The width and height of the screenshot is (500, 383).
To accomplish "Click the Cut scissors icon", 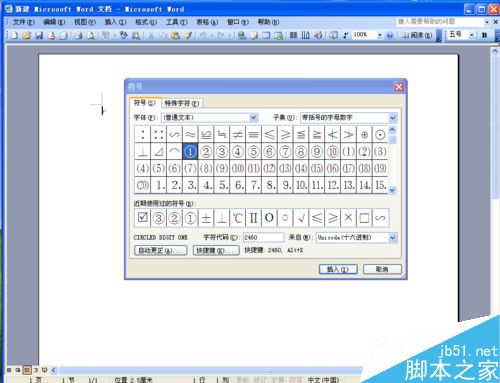I will pyautogui.click(x=151, y=35).
